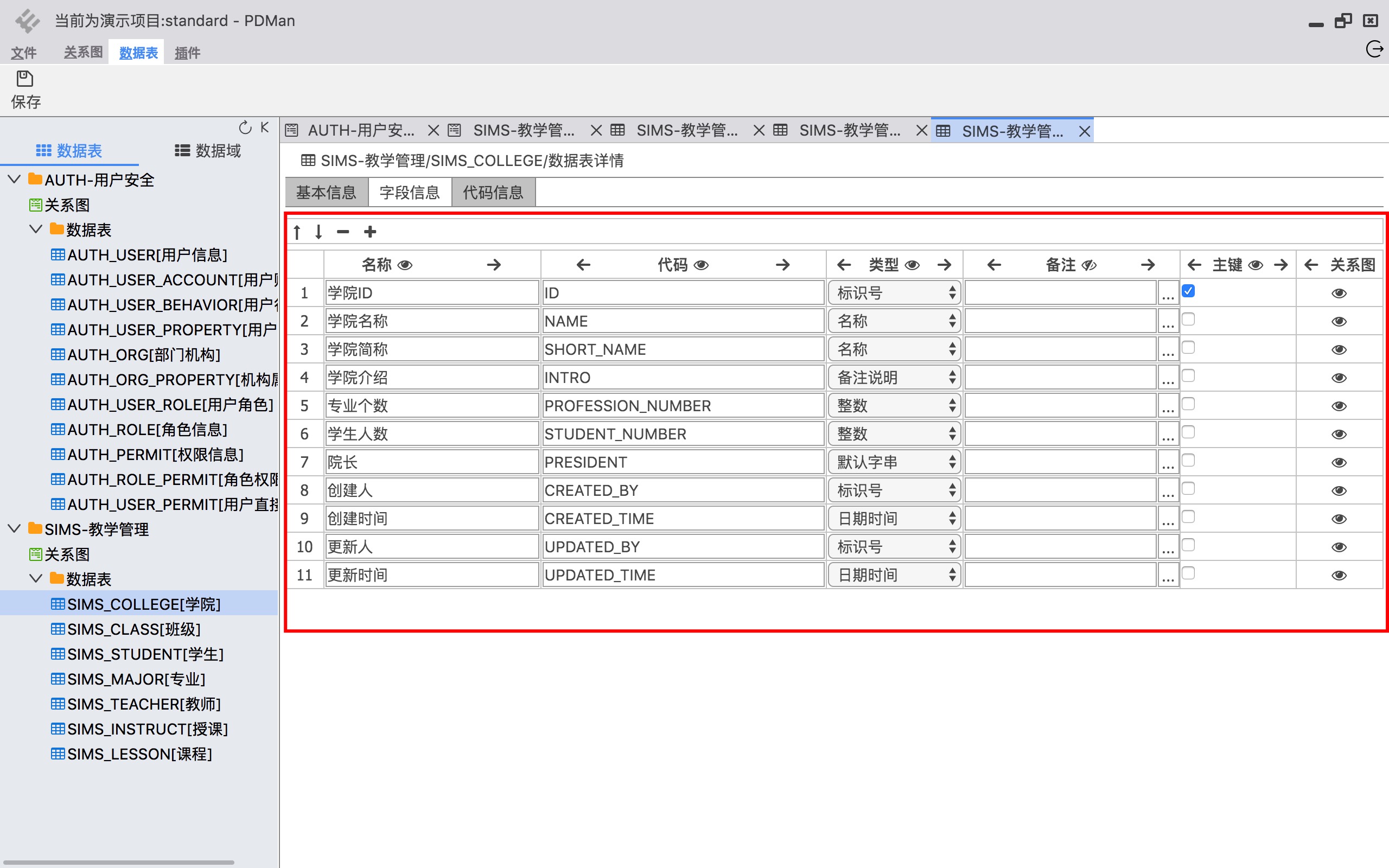Open AUTH_ROLE[角色信息] table

coord(139,430)
